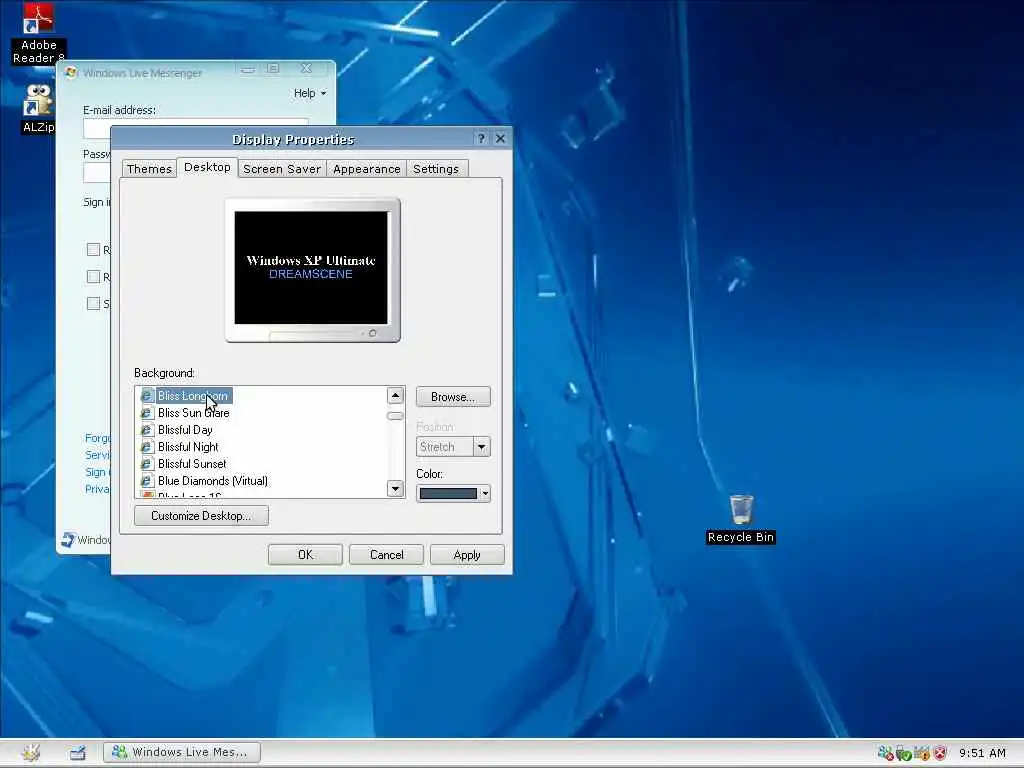Select Blissful Night background

(x=188, y=447)
